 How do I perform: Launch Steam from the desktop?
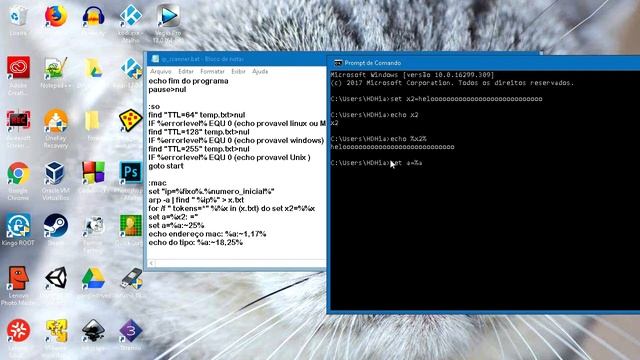click(x=56, y=225)
